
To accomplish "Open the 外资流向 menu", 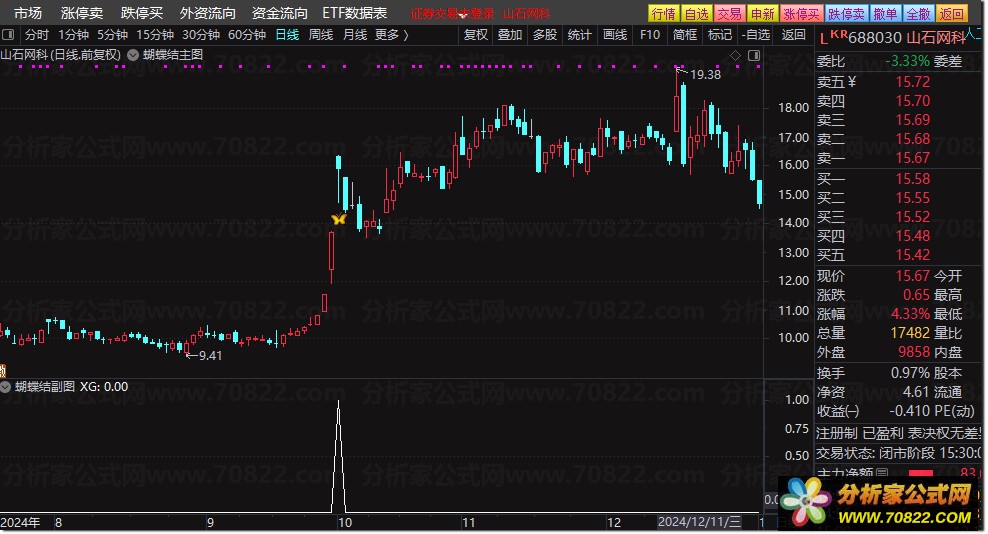I will pyautogui.click(x=207, y=13).
